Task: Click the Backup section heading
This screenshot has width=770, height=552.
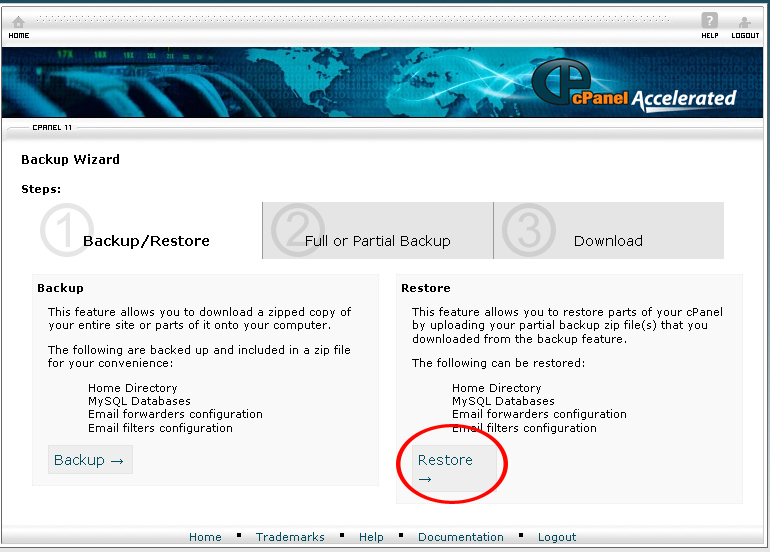Action: (x=60, y=288)
